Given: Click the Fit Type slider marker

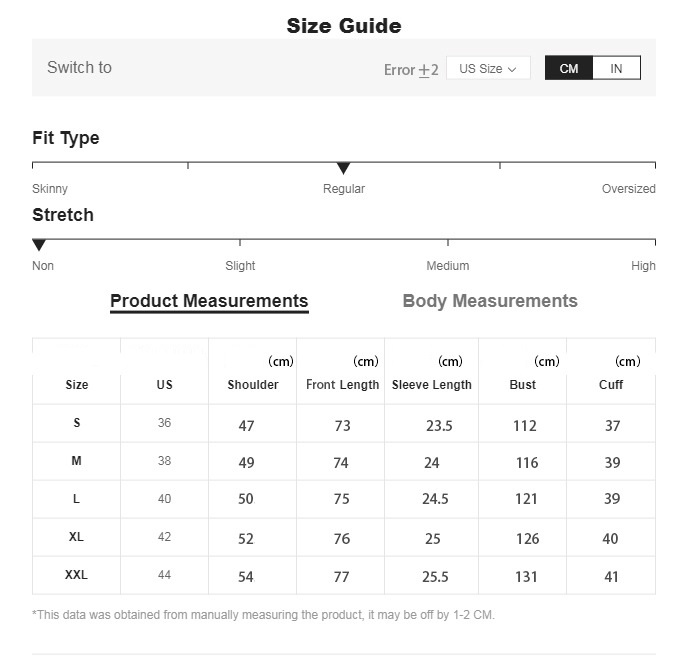Looking at the screenshot, I should click(343, 168).
